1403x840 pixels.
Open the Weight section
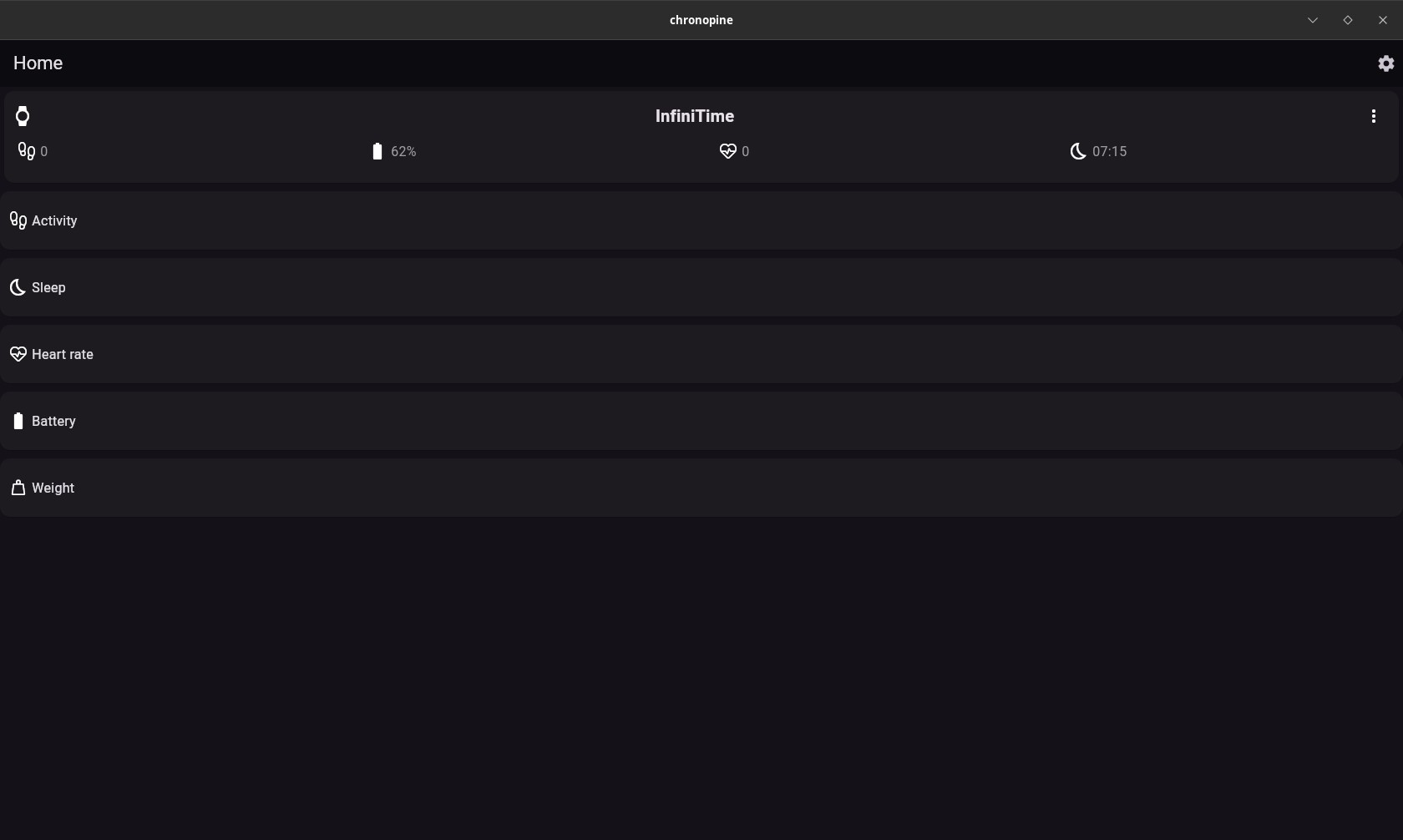click(701, 488)
